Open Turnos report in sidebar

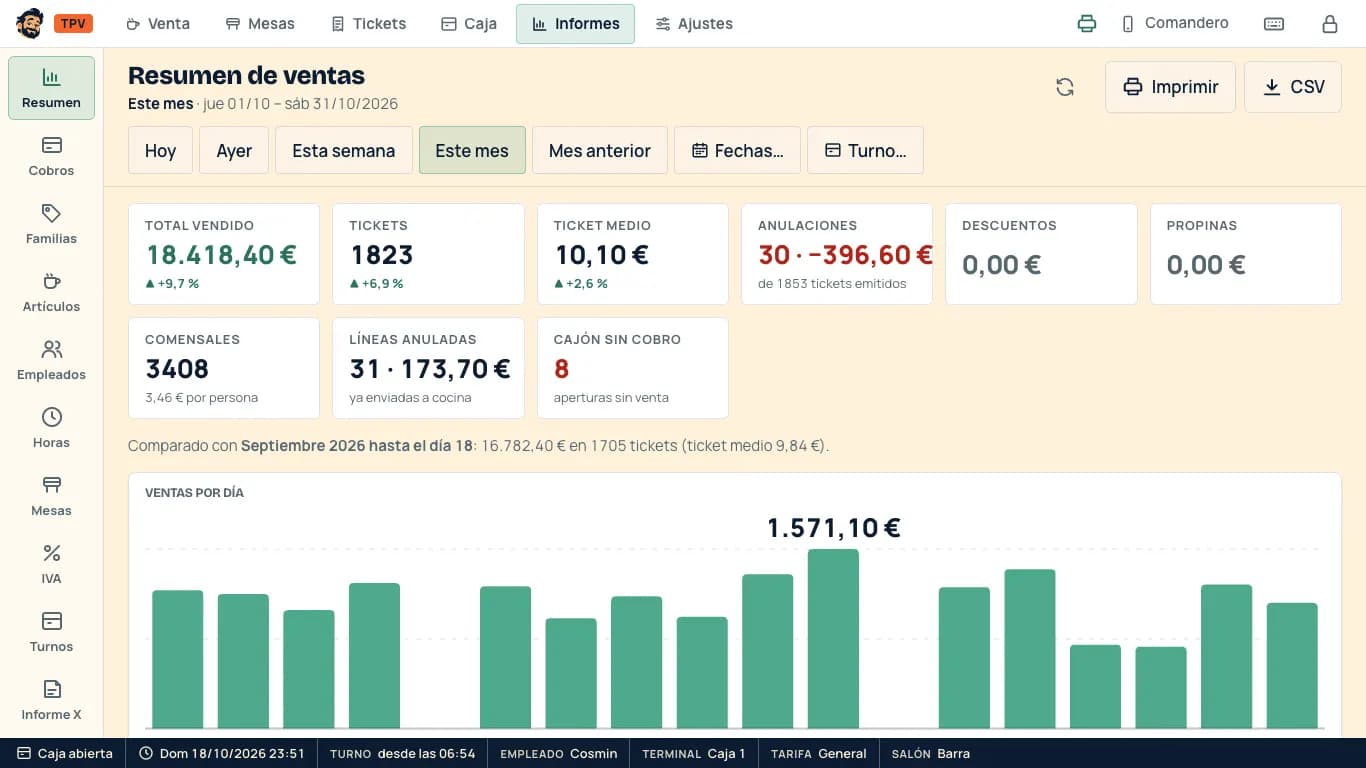click(51, 632)
